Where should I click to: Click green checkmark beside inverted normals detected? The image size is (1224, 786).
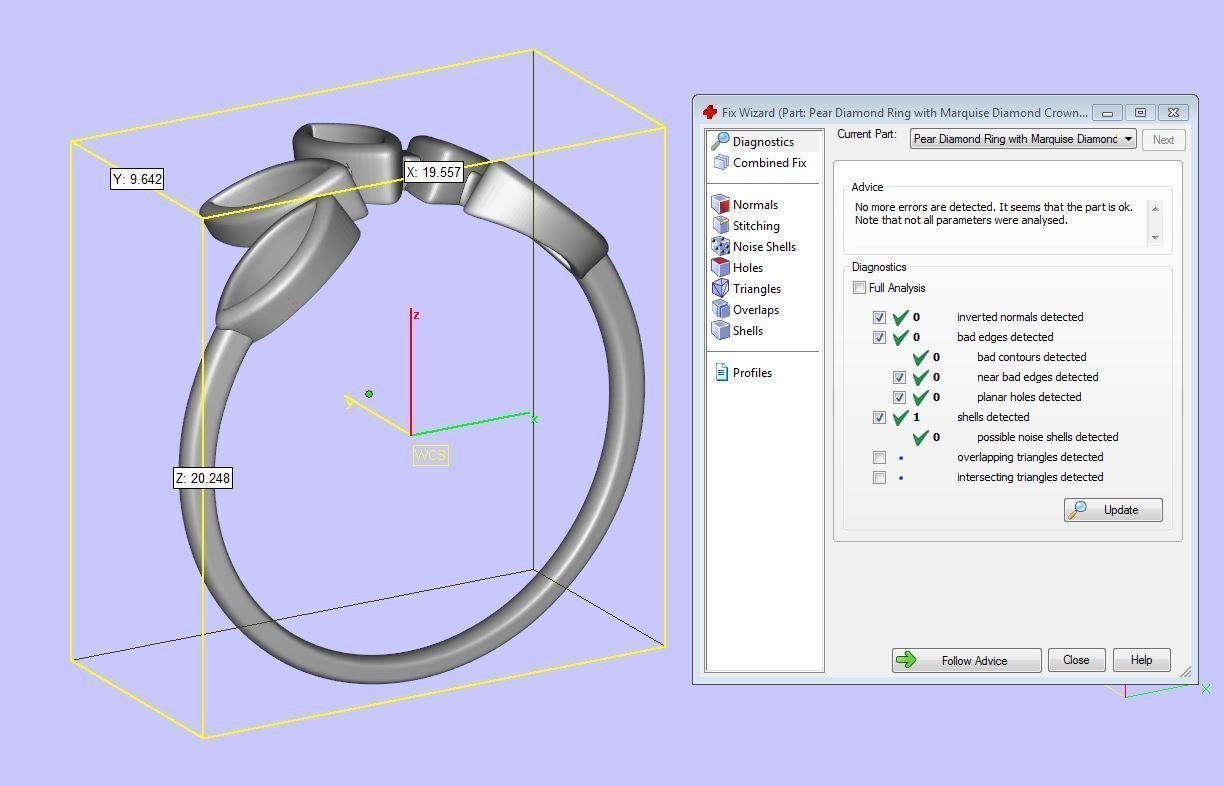coord(901,317)
